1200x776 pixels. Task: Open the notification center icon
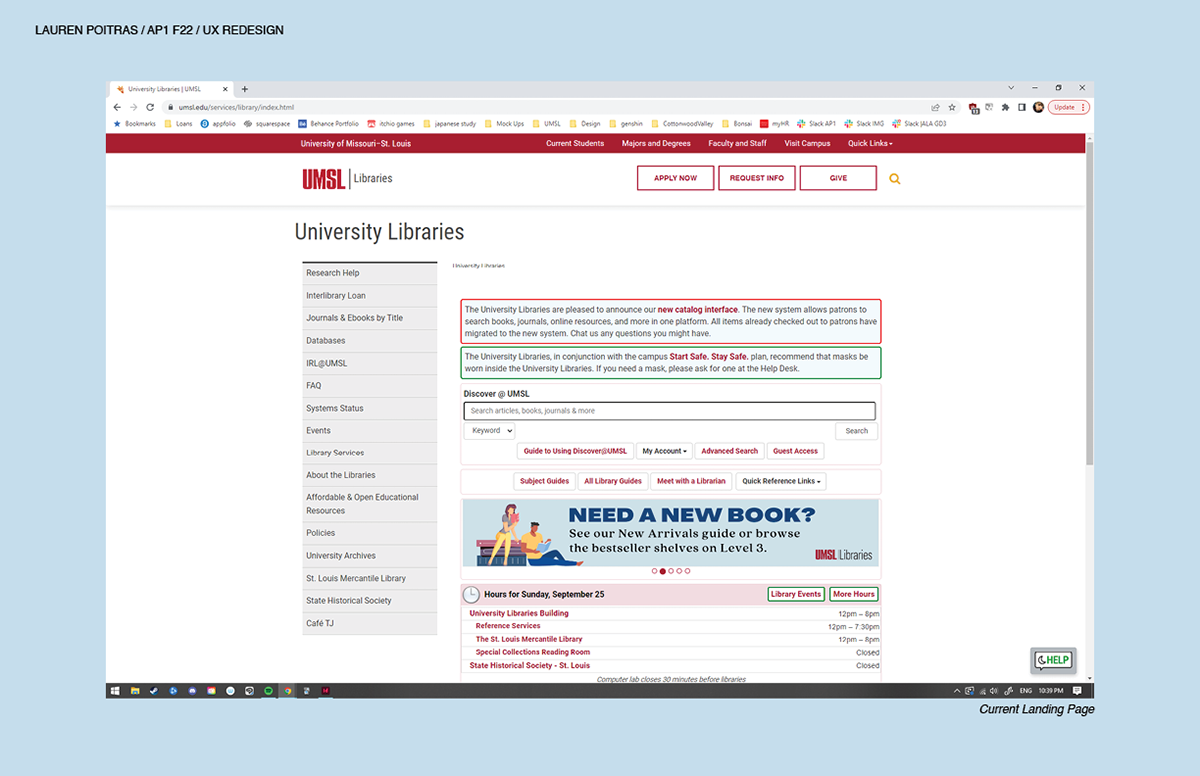(1077, 690)
